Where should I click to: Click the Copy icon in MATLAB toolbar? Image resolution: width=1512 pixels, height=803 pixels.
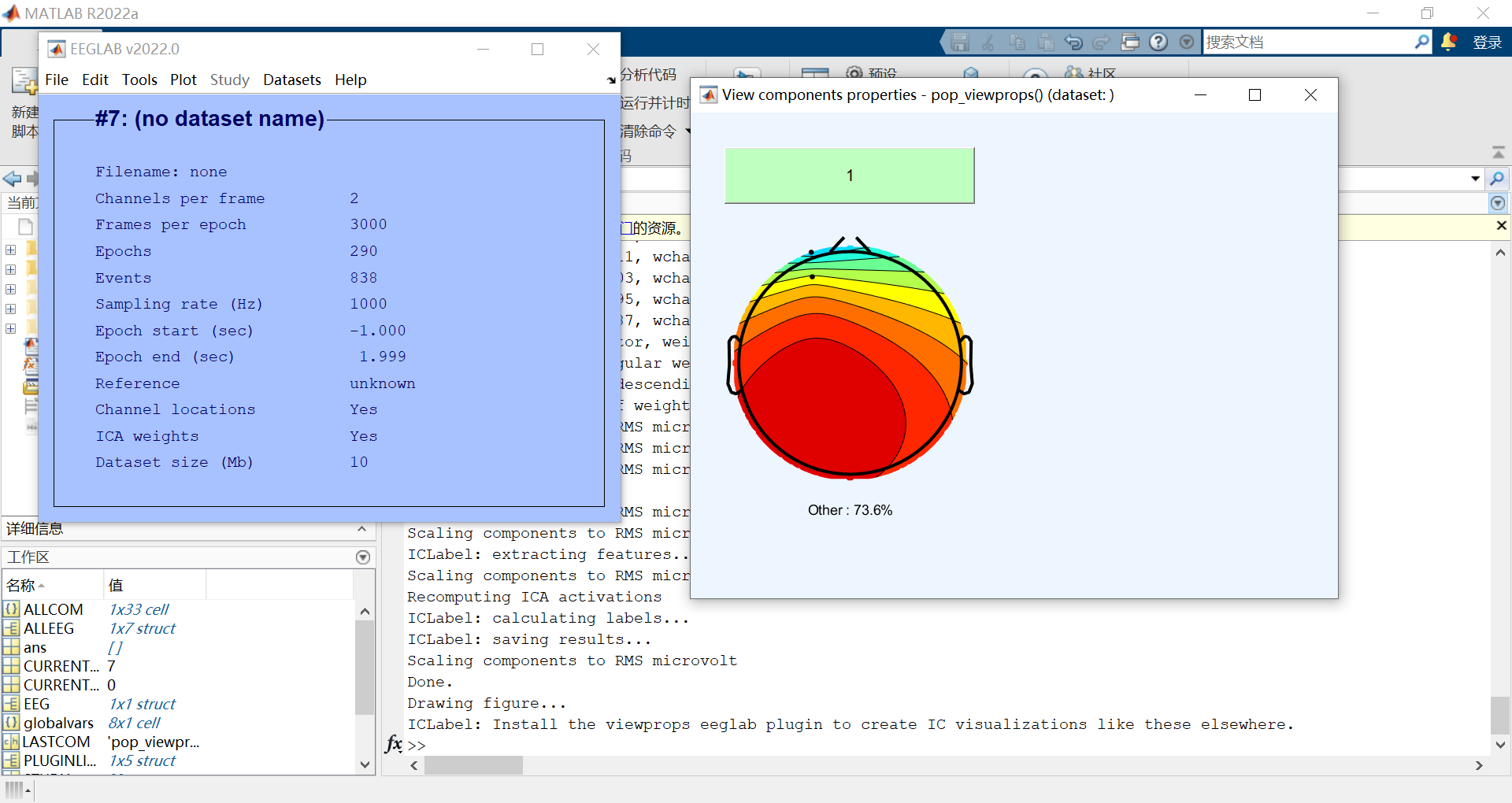pos(1017,43)
